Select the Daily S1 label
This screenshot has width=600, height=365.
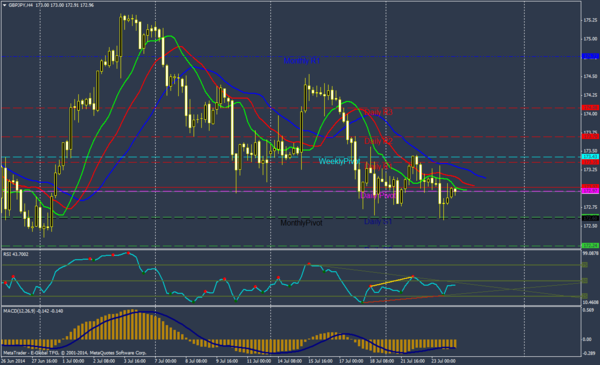[x=378, y=222]
